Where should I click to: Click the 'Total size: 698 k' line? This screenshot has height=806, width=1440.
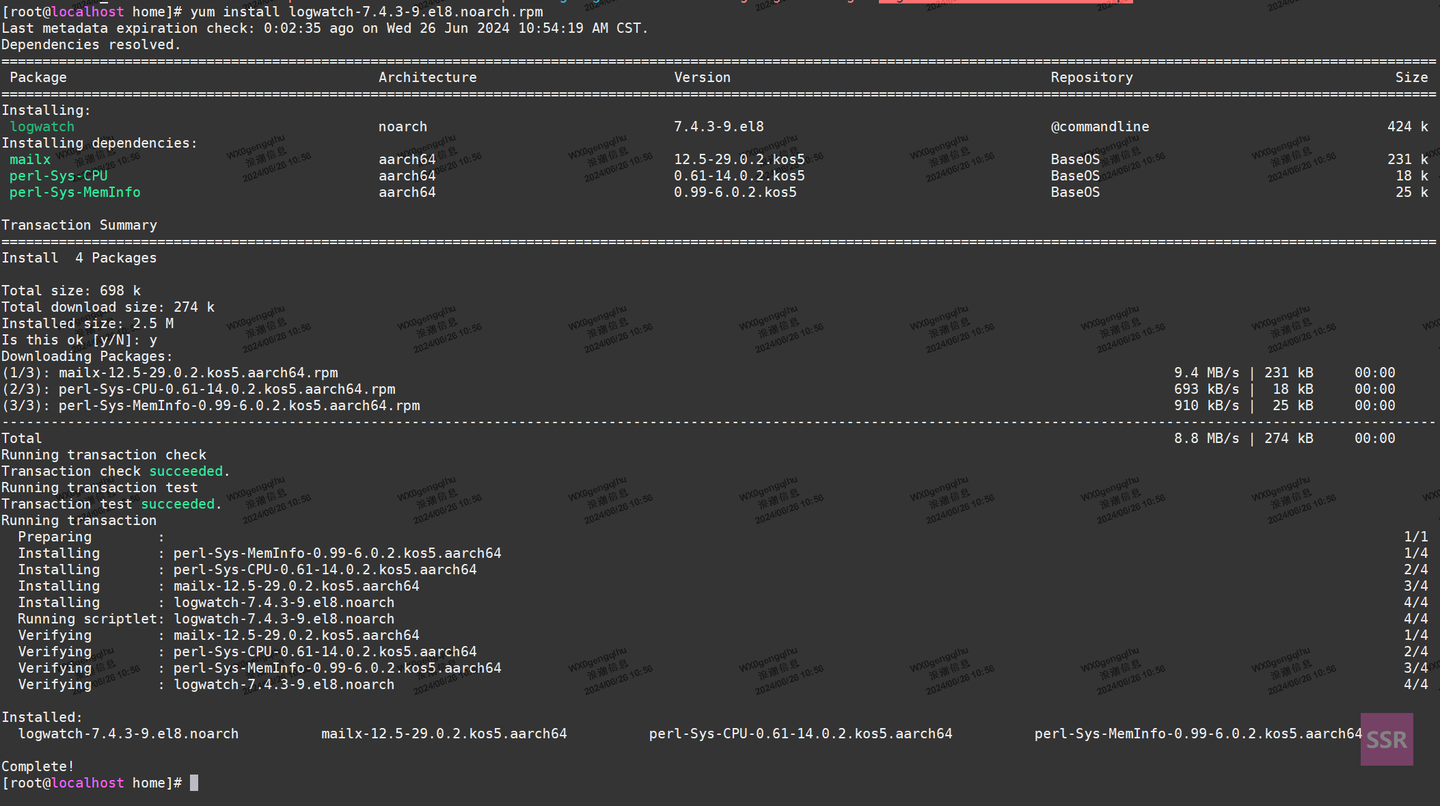(x=71, y=291)
